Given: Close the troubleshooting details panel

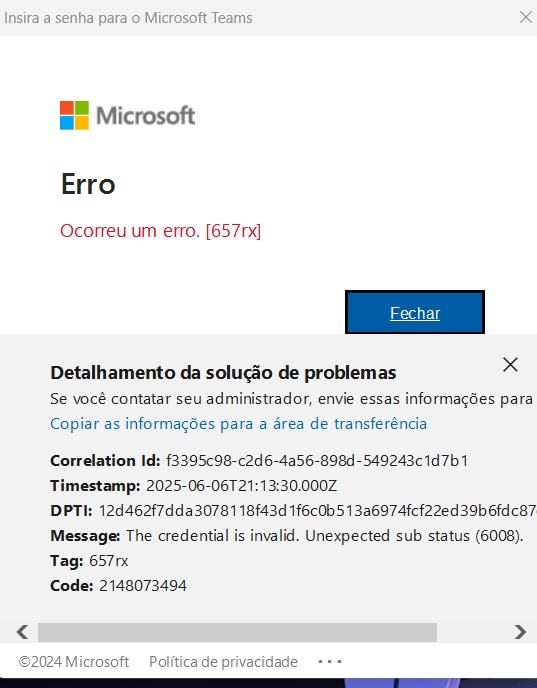Looking at the screenshot, I should click(x=510, y=365).
